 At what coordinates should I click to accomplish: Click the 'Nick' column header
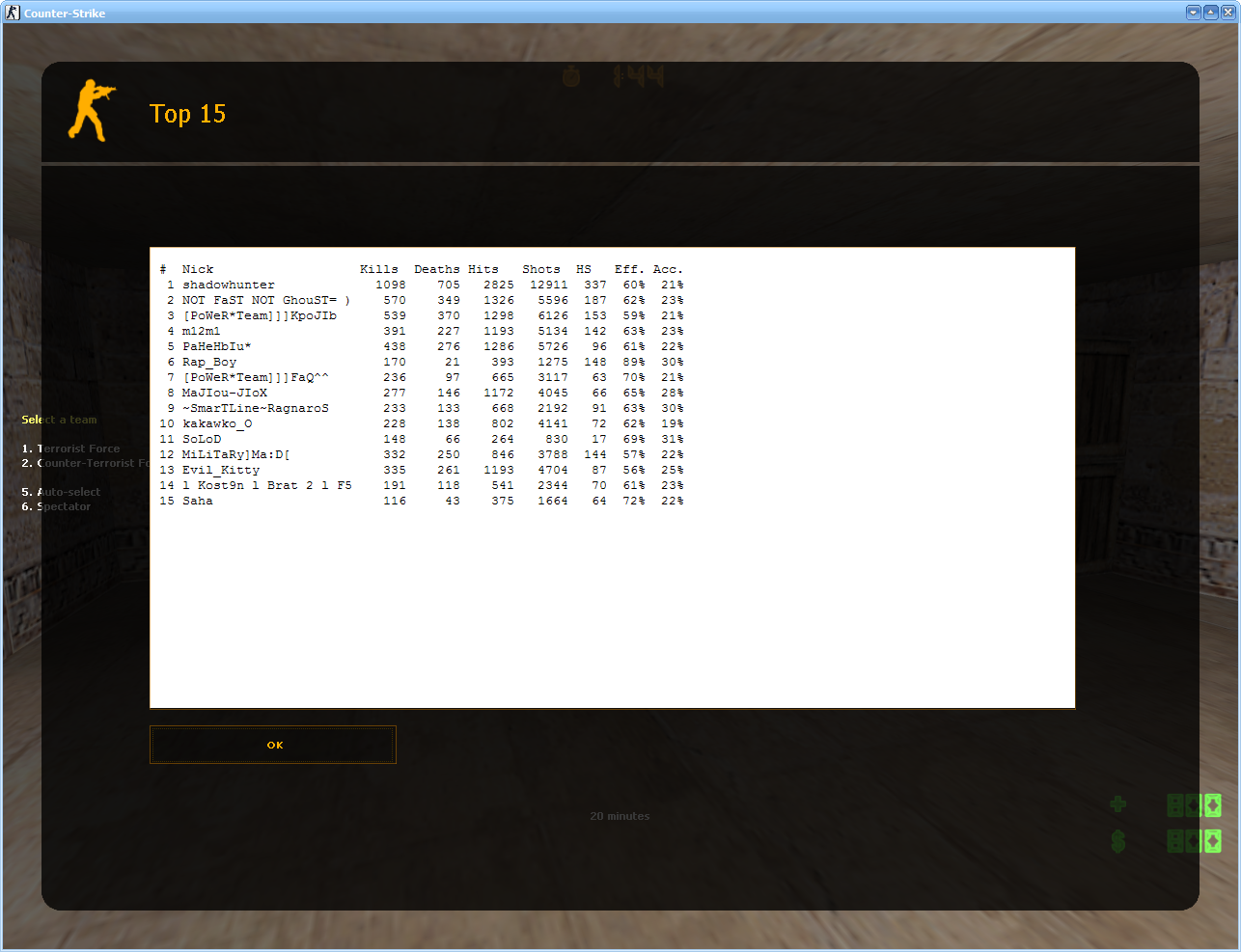pos(198,269)
